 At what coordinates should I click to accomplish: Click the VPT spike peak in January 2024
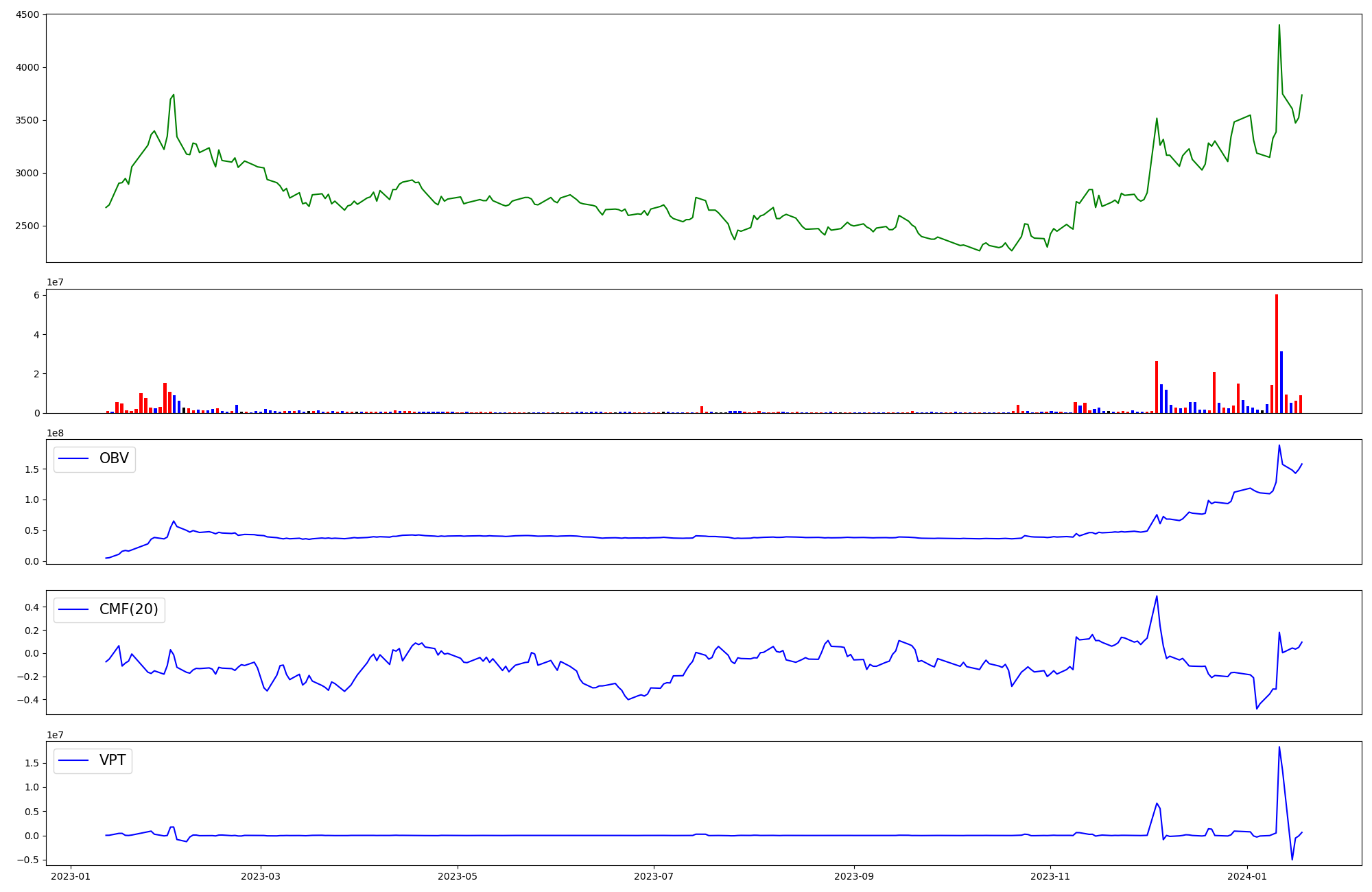point(1279,747)
